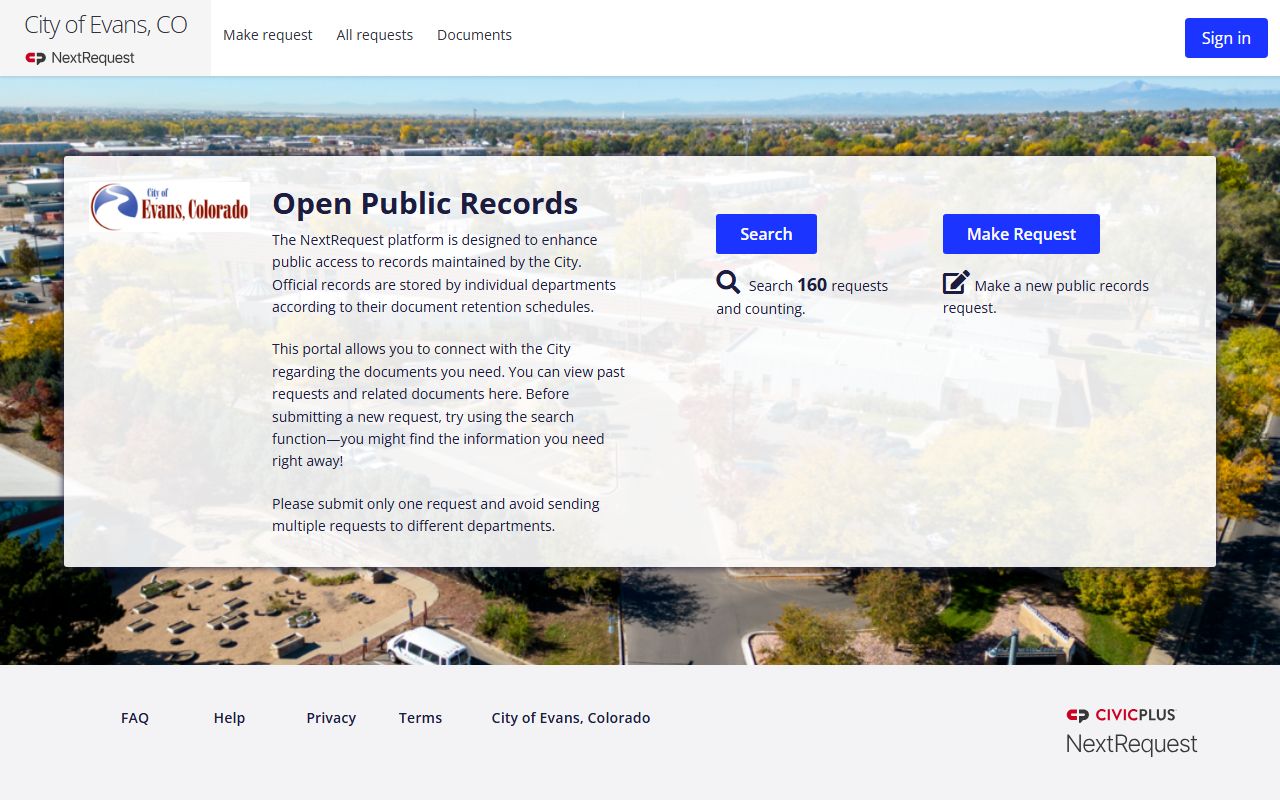Click the magnifying glass search icon

pyautogui.click(x=728, y=283)
